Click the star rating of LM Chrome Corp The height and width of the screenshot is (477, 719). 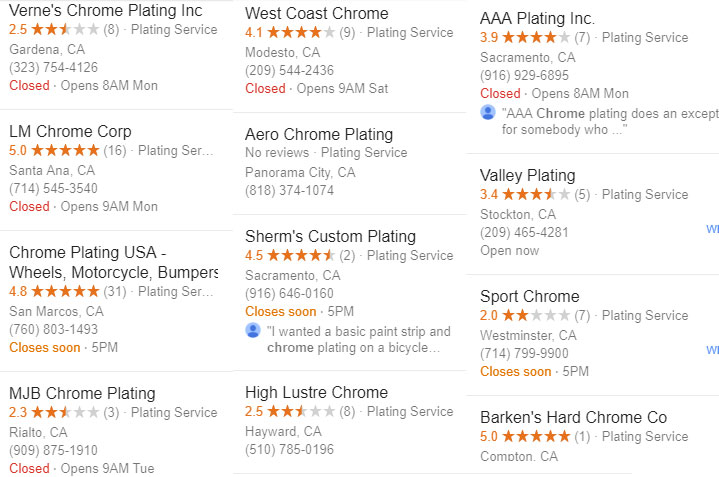[x=65, y=150]
